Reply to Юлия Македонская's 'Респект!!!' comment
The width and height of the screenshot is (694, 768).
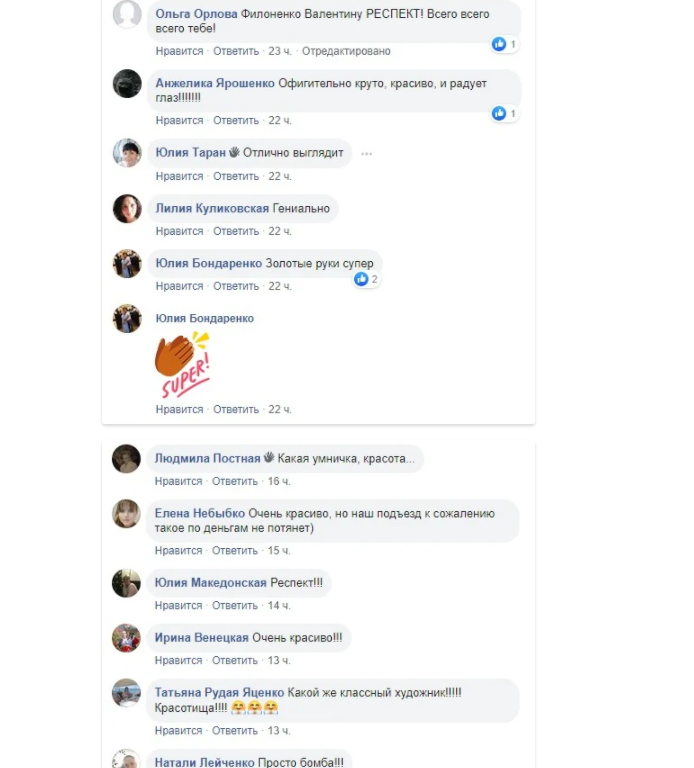point(235,606)
